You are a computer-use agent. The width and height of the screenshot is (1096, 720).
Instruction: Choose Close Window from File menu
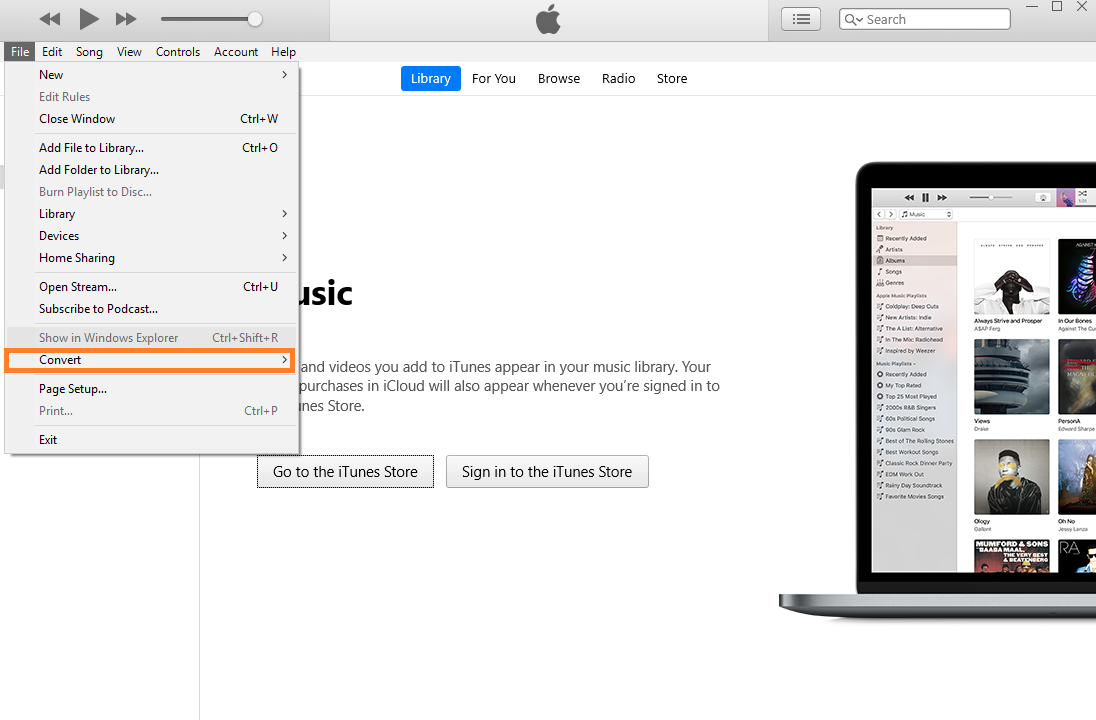coord(151,119)
